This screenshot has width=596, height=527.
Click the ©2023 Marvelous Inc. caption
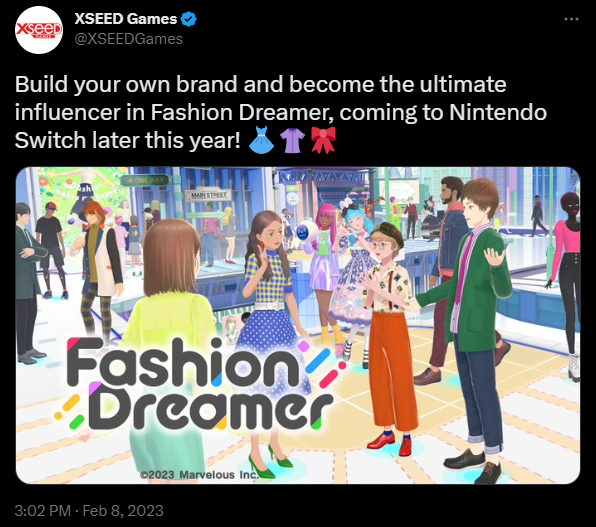coord(199,475)
